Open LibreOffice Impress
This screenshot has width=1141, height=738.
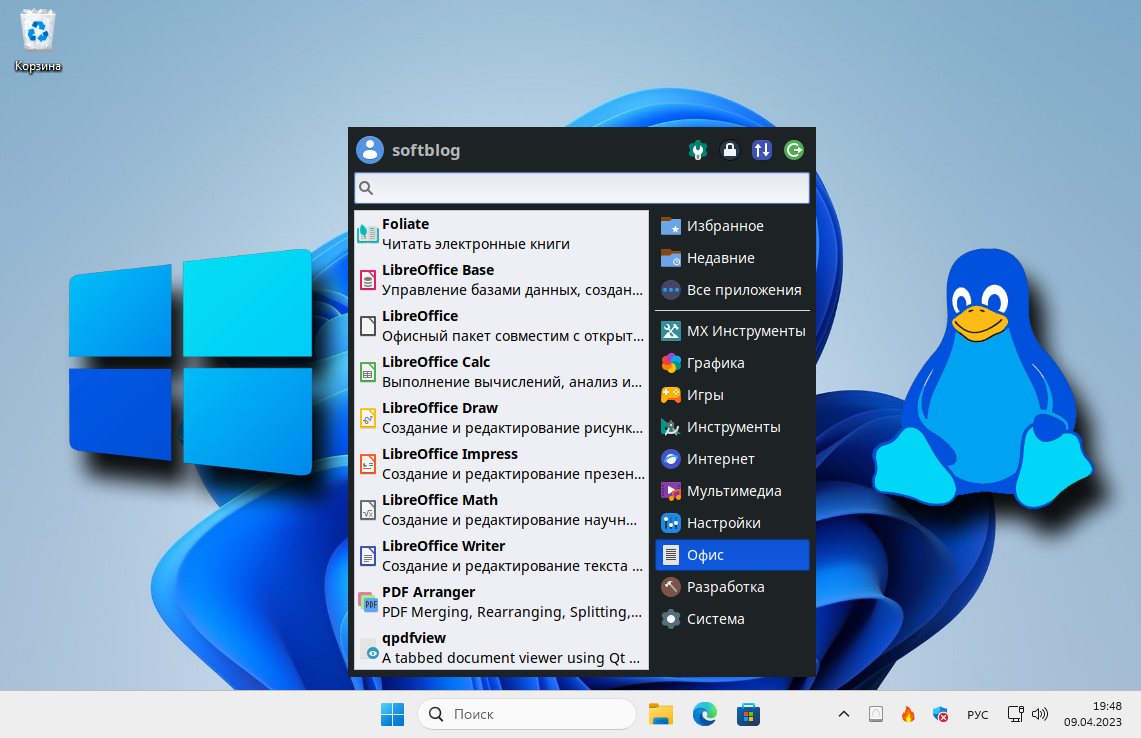(x=501, y=464)
